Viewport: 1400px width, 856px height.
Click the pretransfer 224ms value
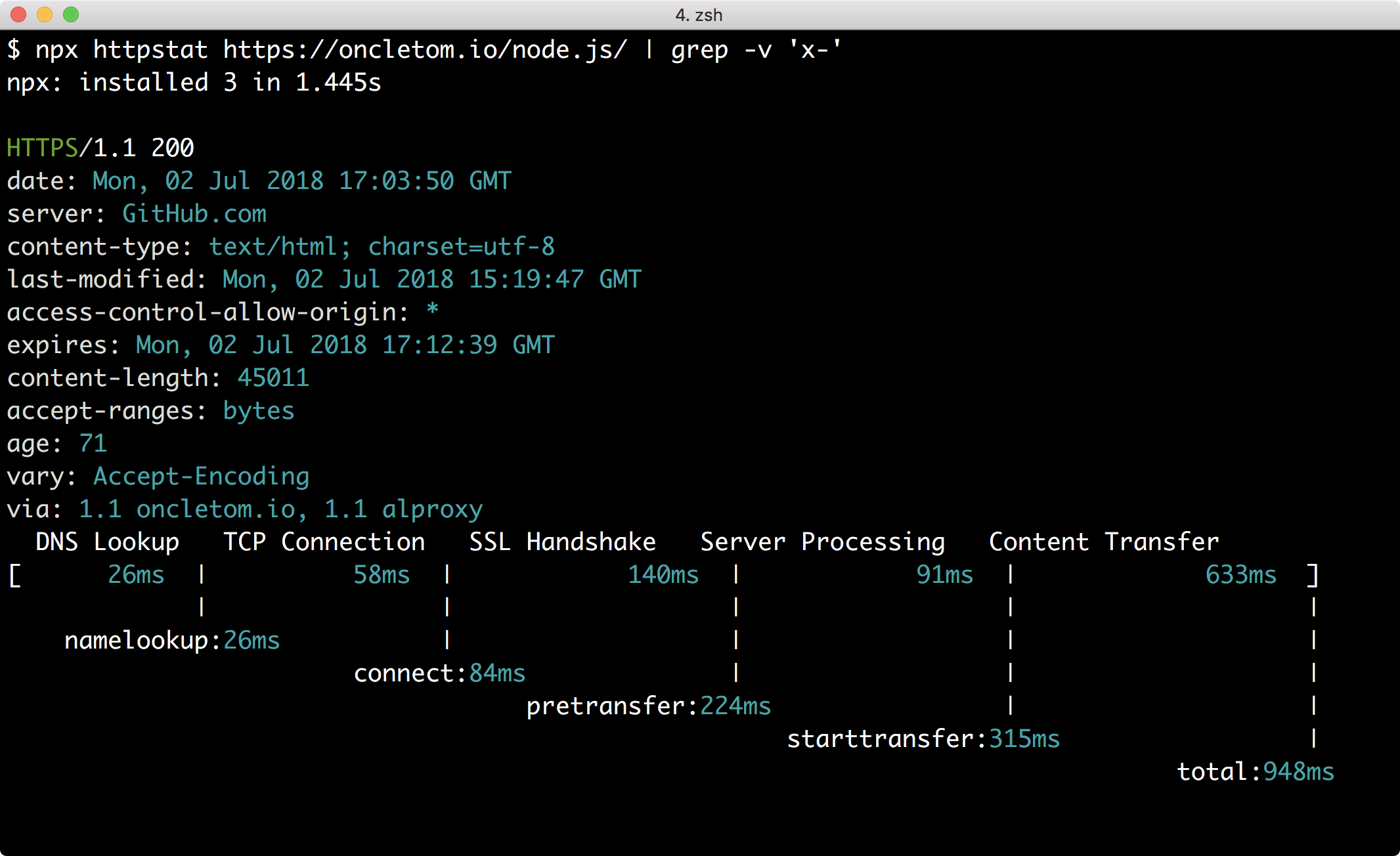tap(735, 706)
